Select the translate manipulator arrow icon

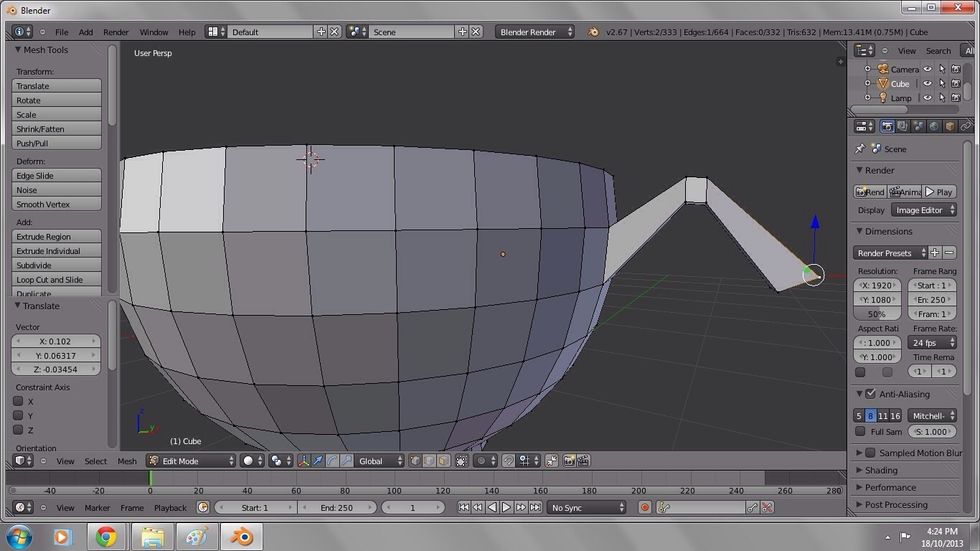point(319,461)
